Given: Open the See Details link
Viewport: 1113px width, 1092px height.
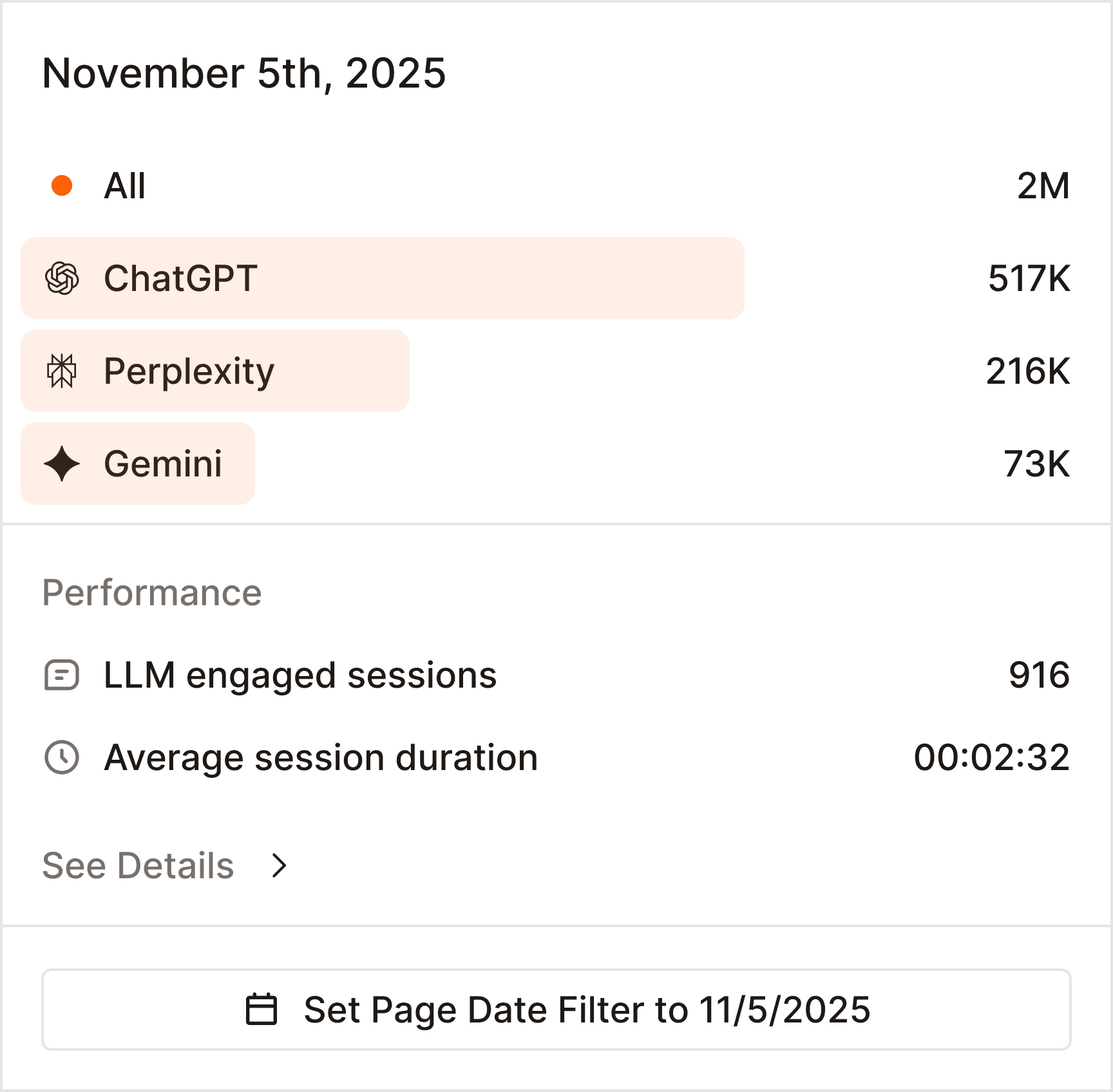Looking at the screenshot, I should point(138,865).
